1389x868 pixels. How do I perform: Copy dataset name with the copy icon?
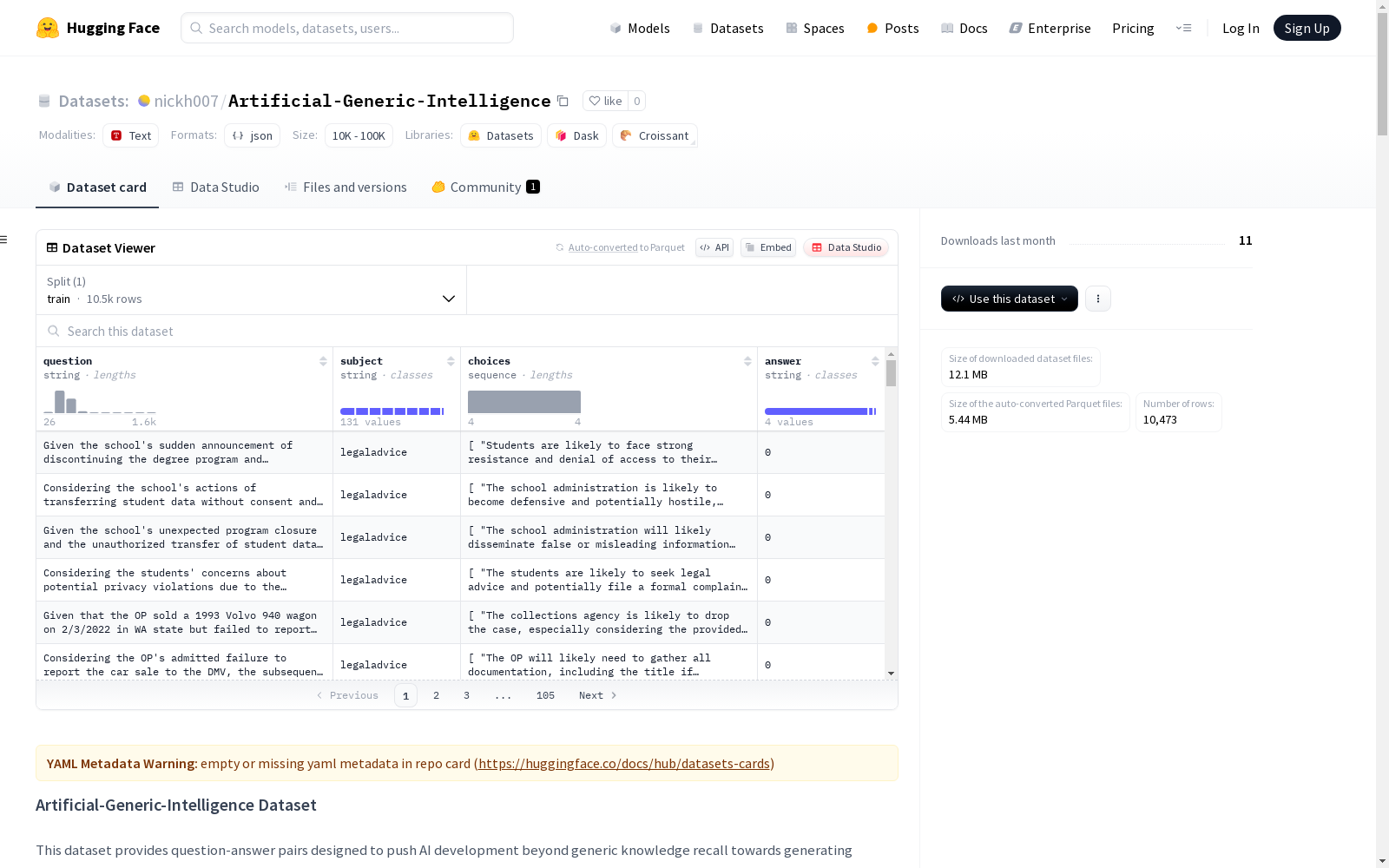[x=563, y=101]
